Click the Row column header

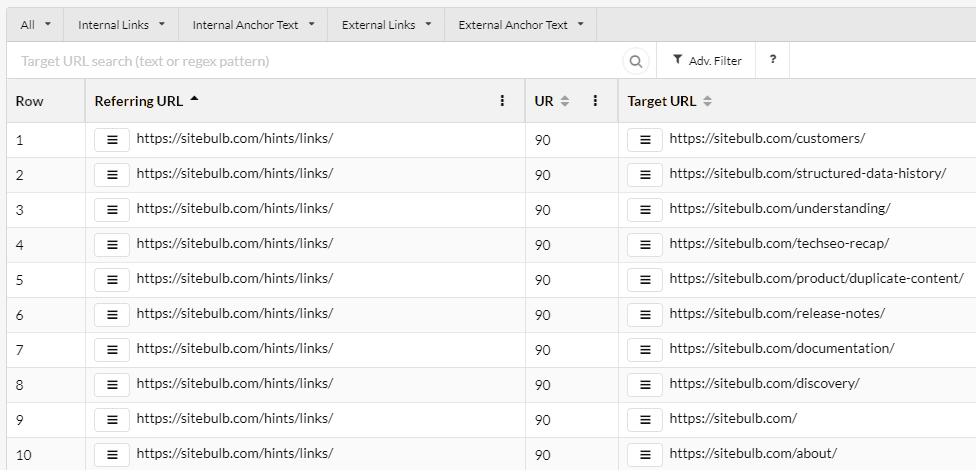(x=46, y=101)
